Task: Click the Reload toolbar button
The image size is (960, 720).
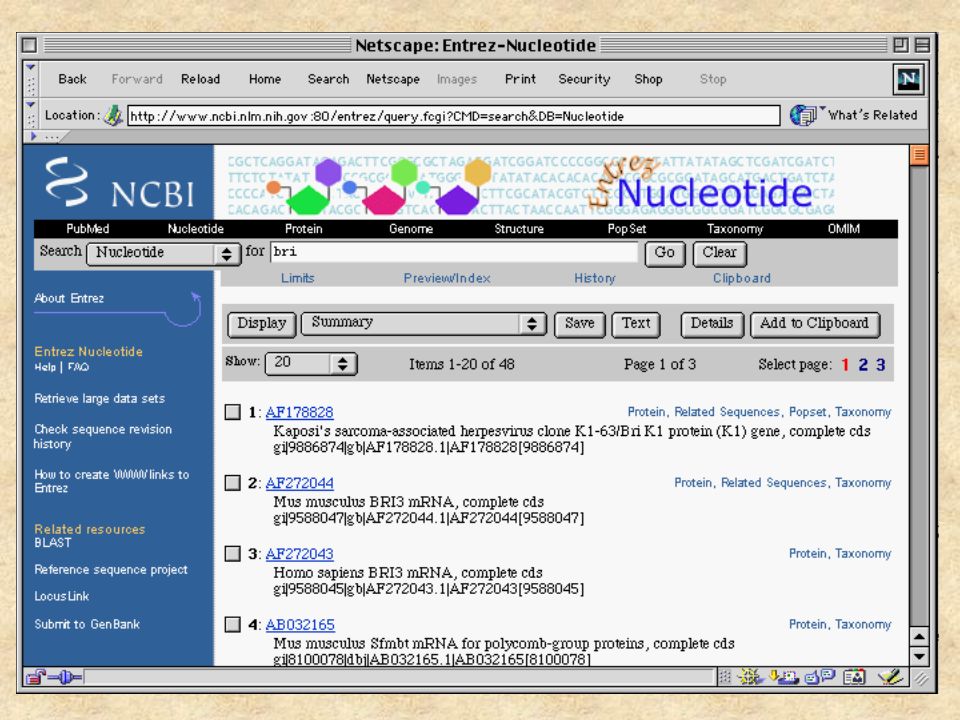Action: 200,79
